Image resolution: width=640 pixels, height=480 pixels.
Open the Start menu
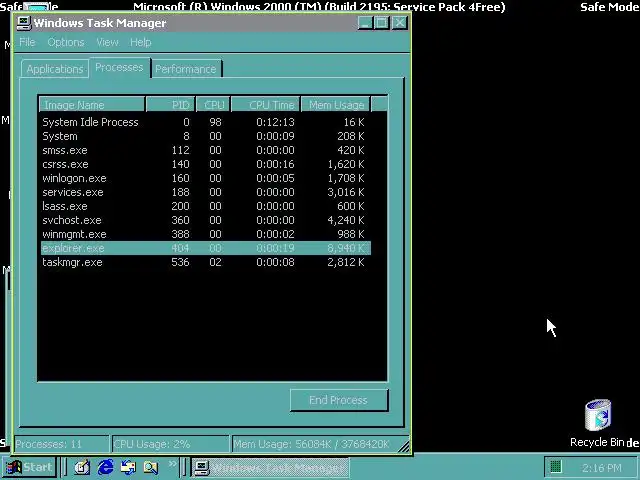click(29, 467)
